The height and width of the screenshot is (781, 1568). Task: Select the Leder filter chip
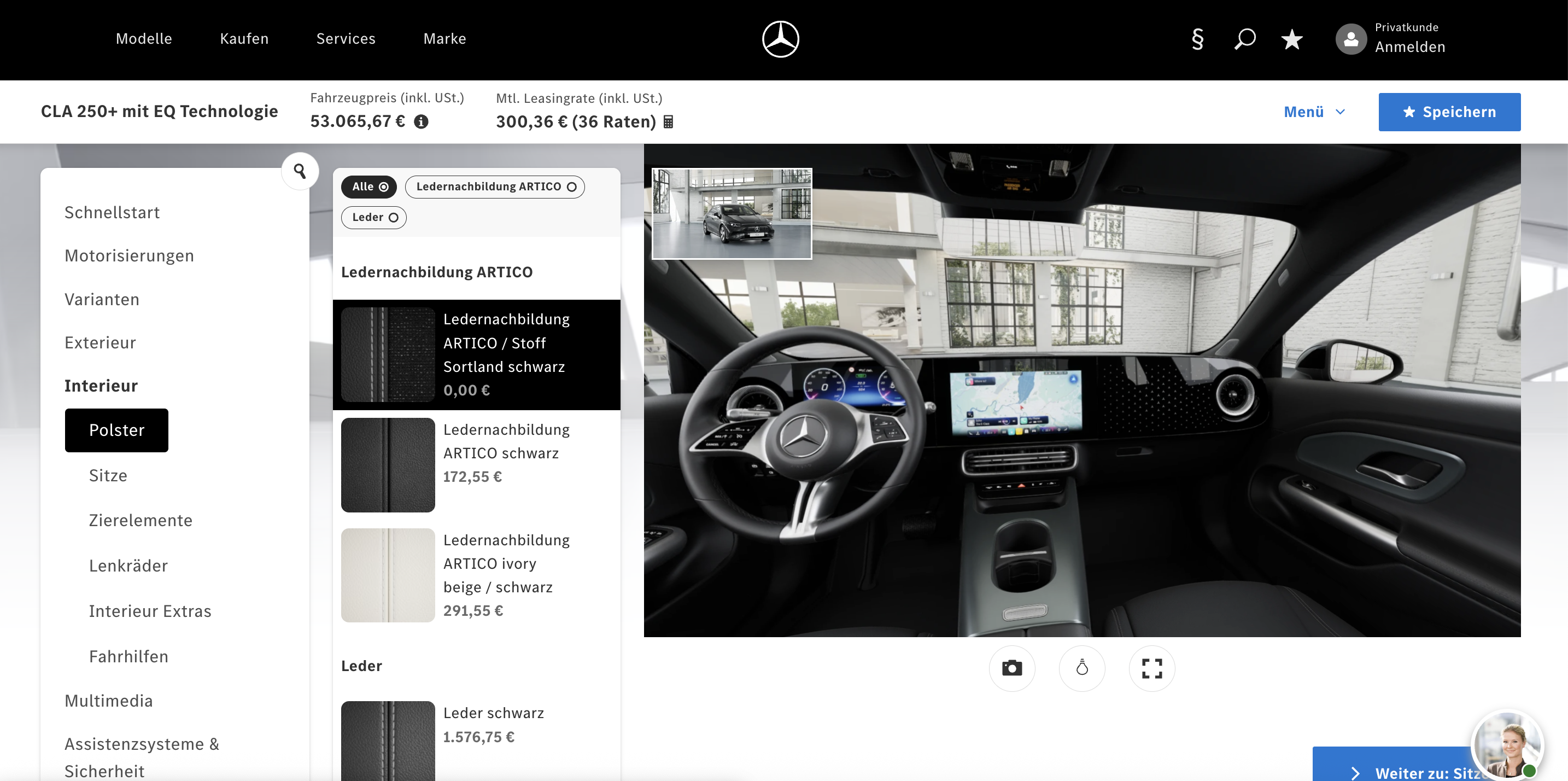(x=374, y=217)
